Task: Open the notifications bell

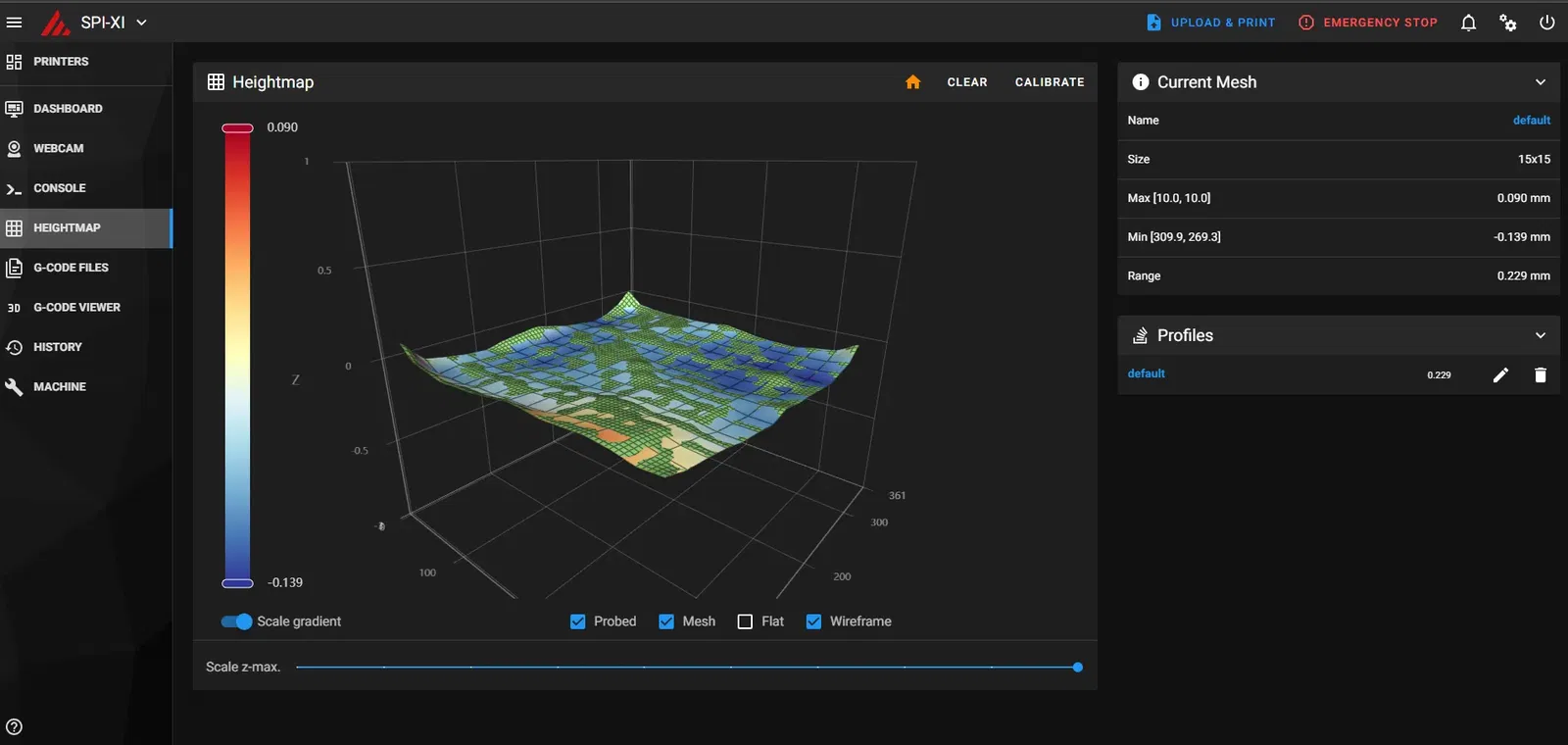Action: pos(1468,23)
